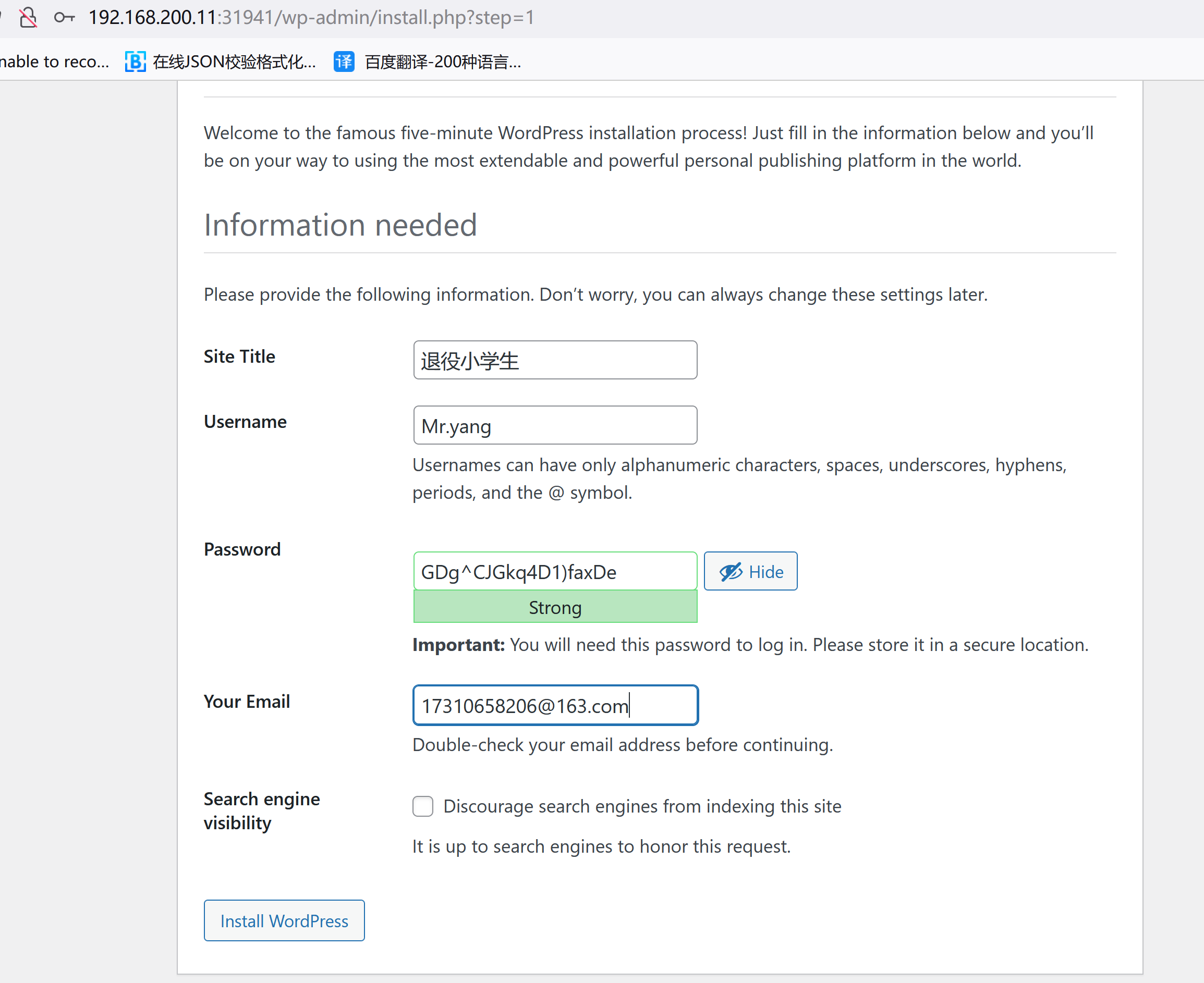Click the 'Username' label

click(245, 421)
